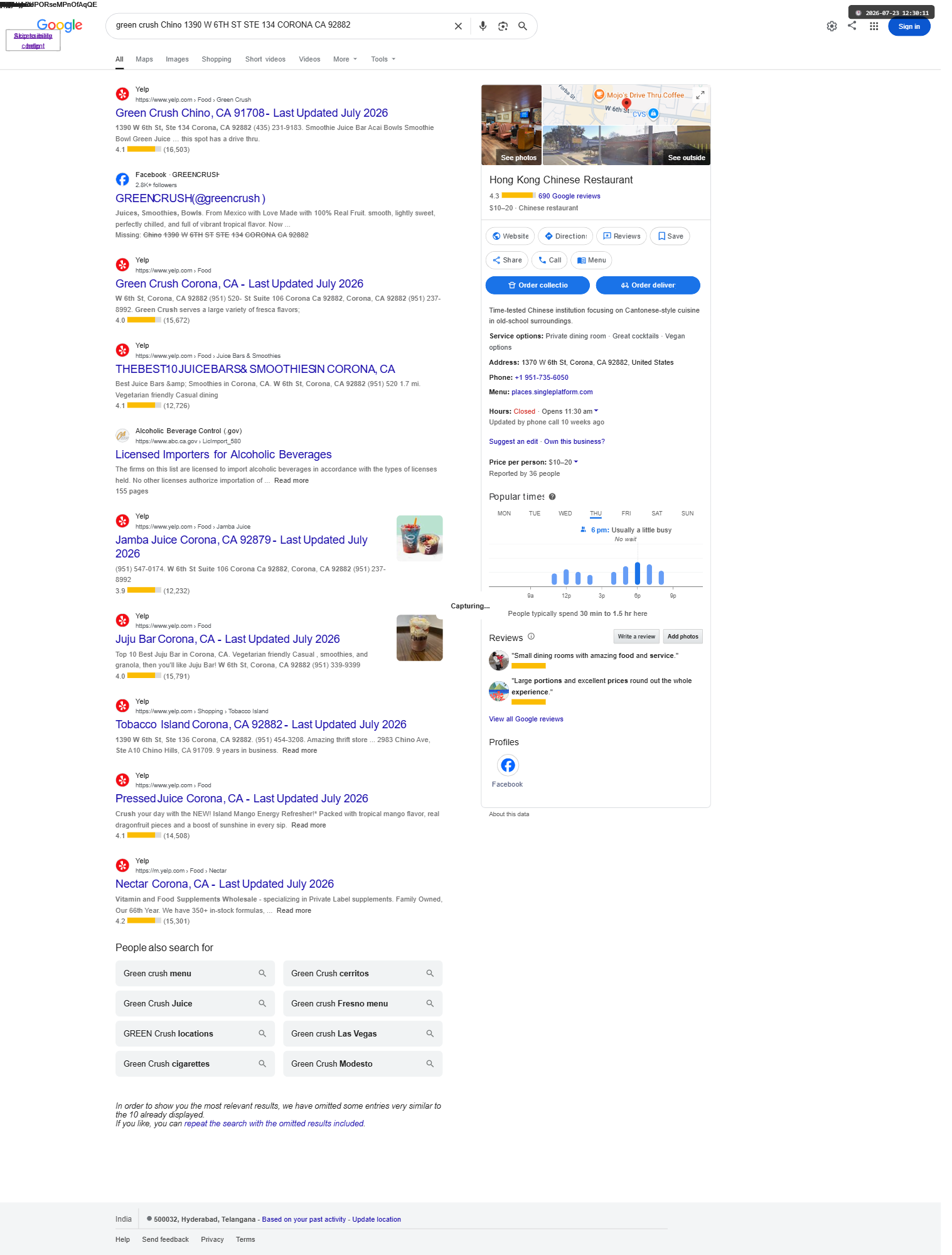Expand 'Read more' on Pressed Juice result
Image resolution: width=952 pixels, height=1255 pixels.
click(308, 825)
